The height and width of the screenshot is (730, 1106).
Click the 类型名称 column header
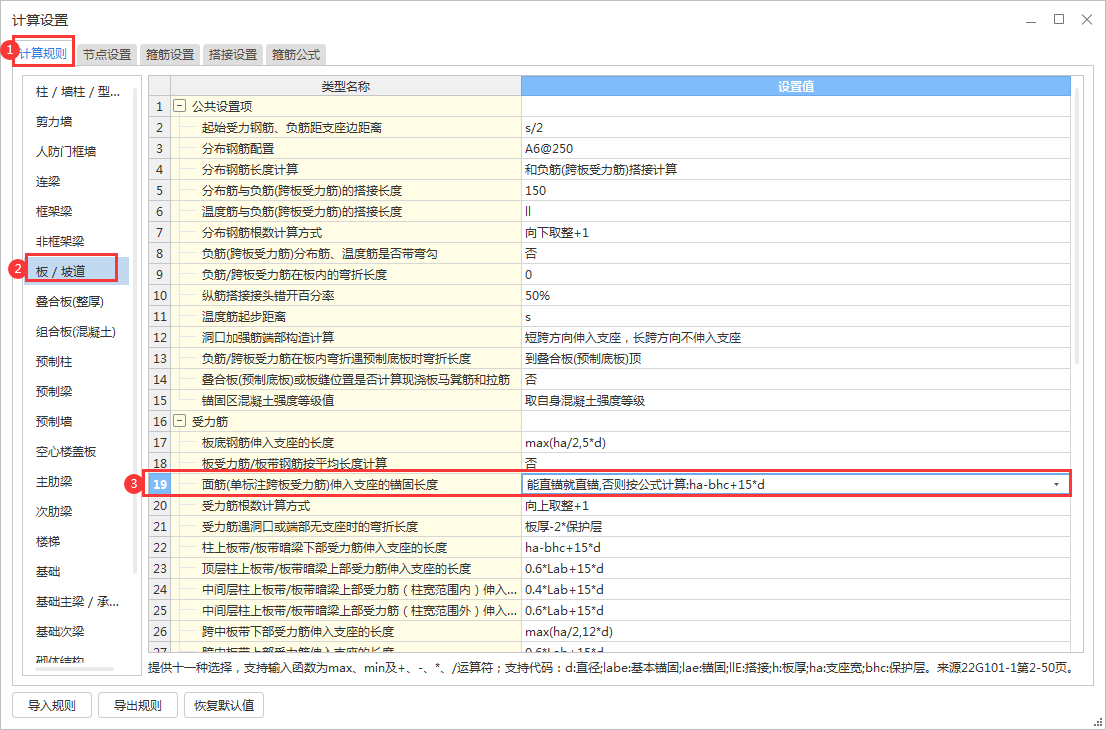click(346, 86)
